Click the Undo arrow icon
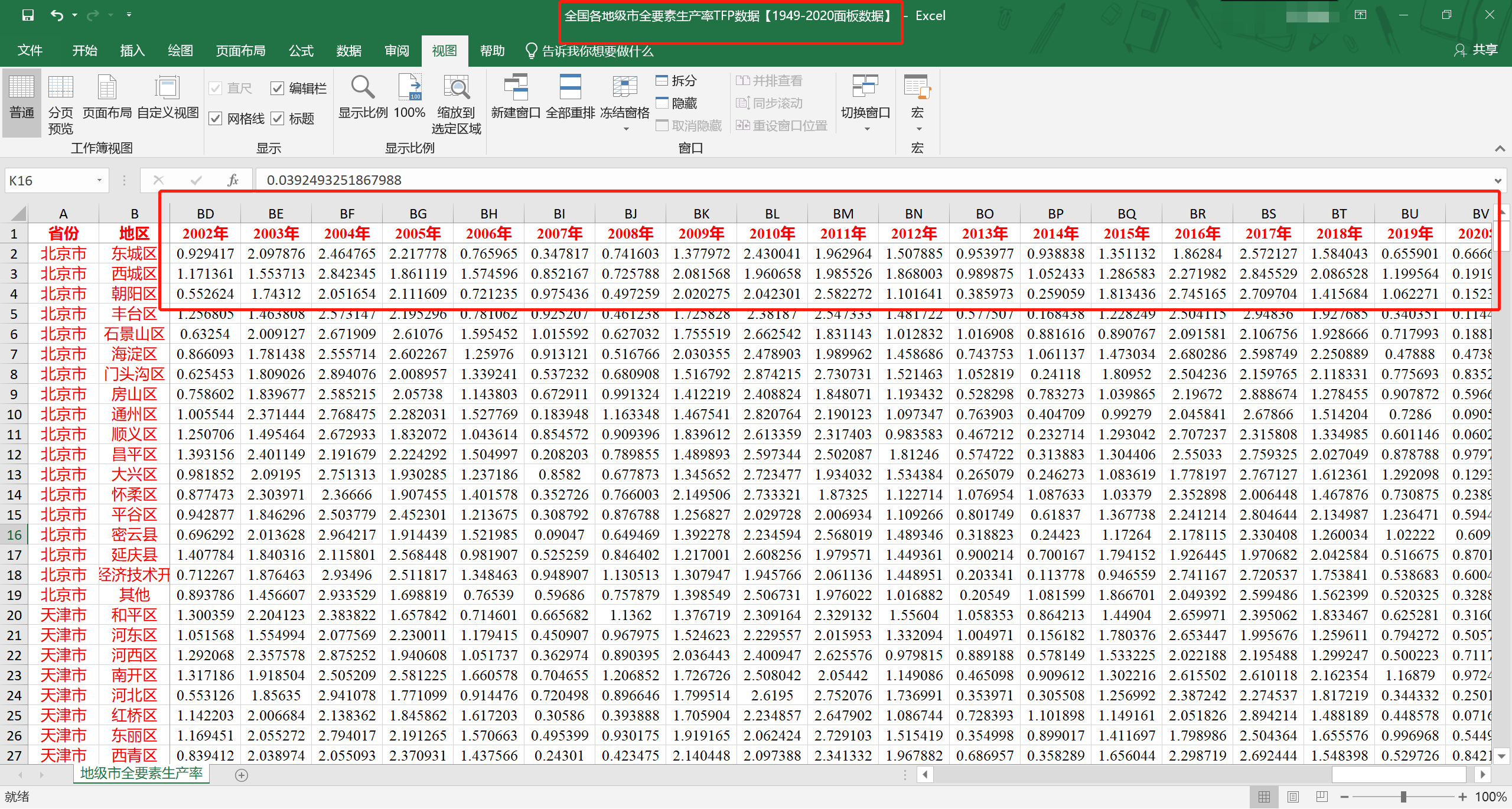1512x809 pixels. [57, 15]
